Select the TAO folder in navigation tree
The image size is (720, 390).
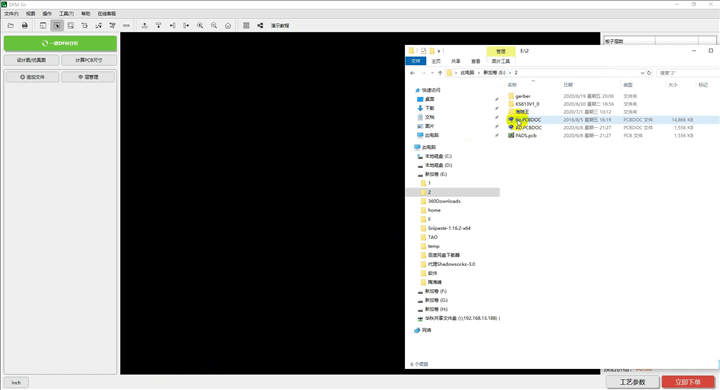click(433, 237)
